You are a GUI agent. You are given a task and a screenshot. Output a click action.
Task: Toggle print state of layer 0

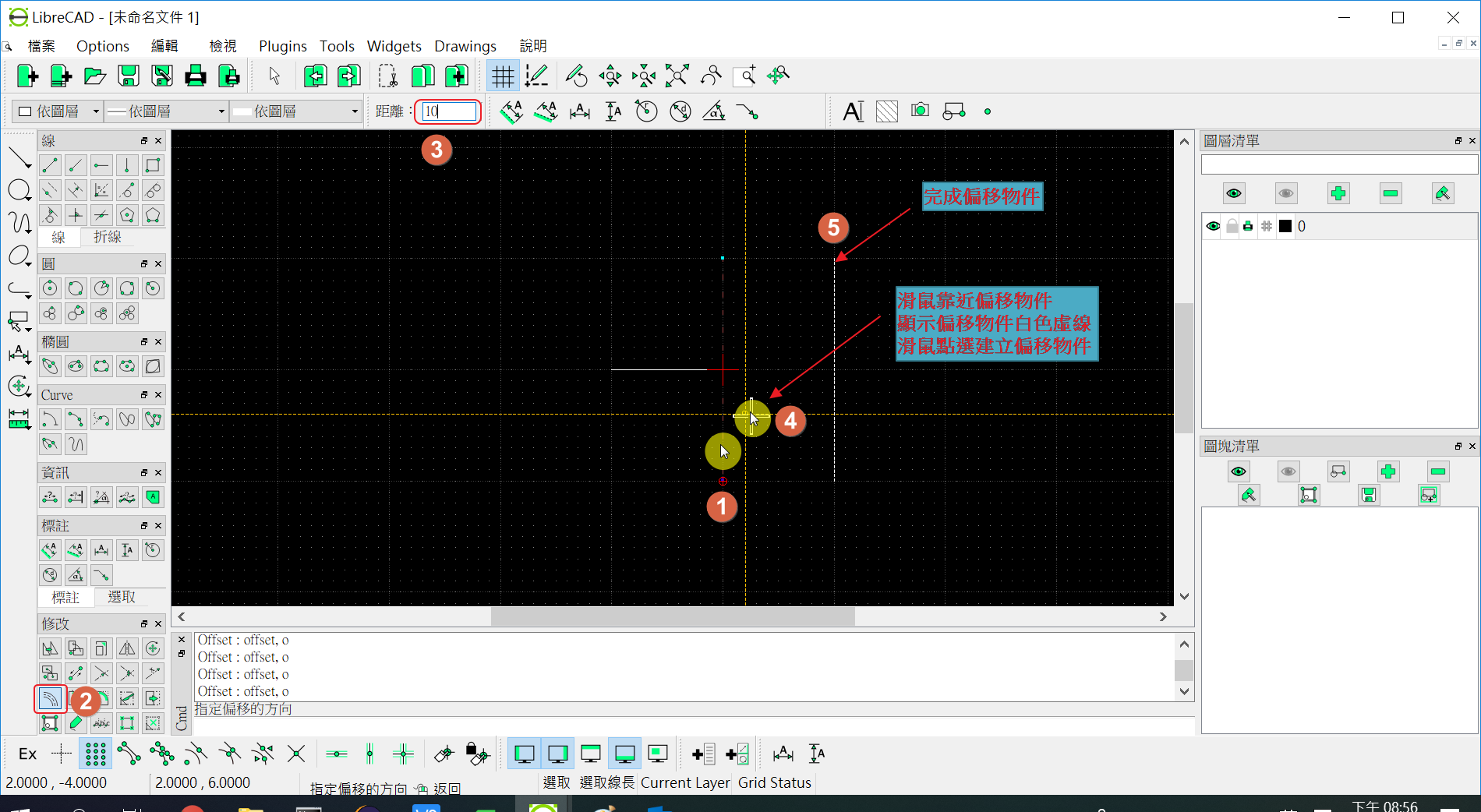pos(1249,226)
